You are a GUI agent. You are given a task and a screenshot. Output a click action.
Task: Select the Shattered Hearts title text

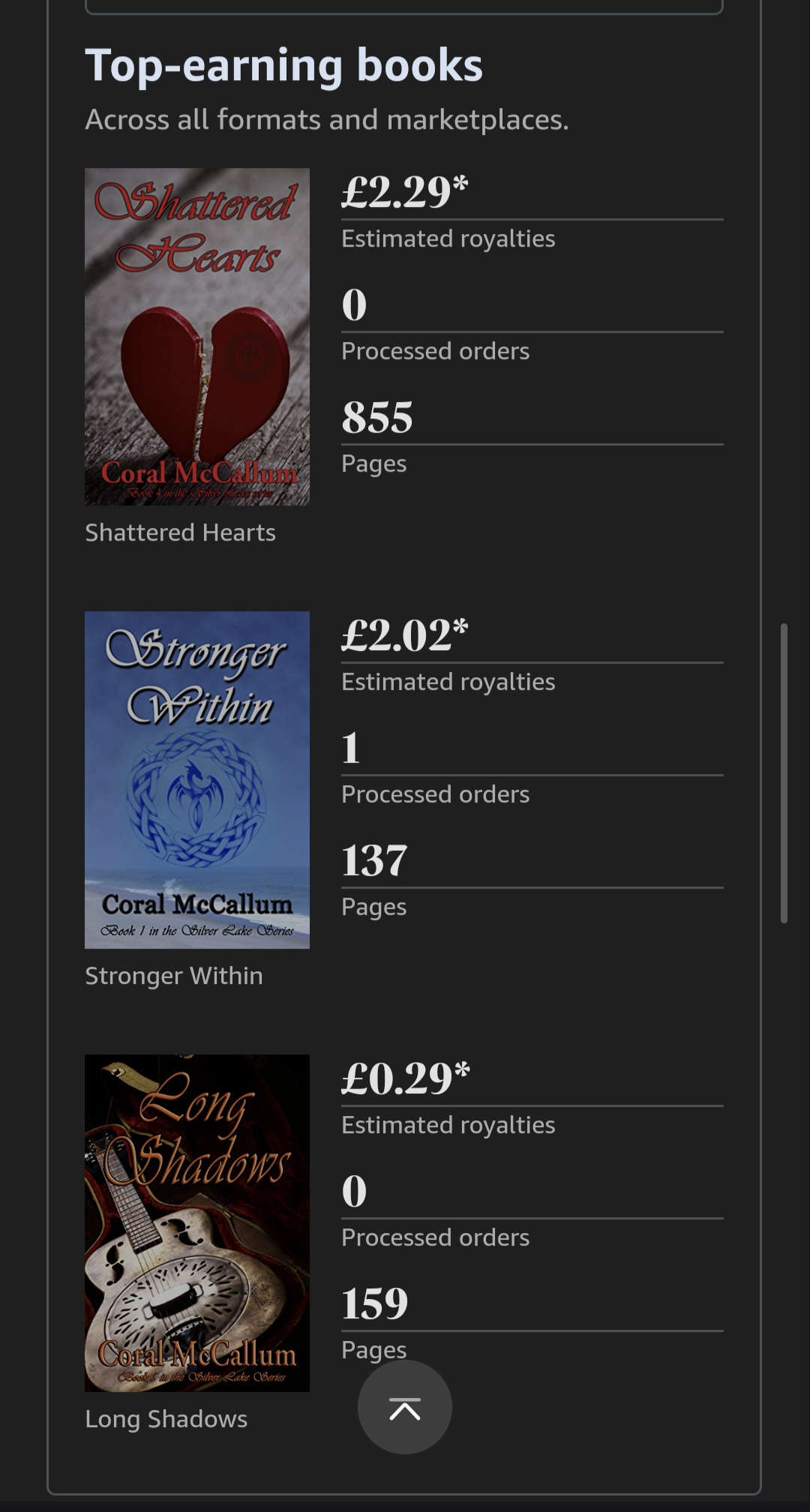click(x=180, y=532)
